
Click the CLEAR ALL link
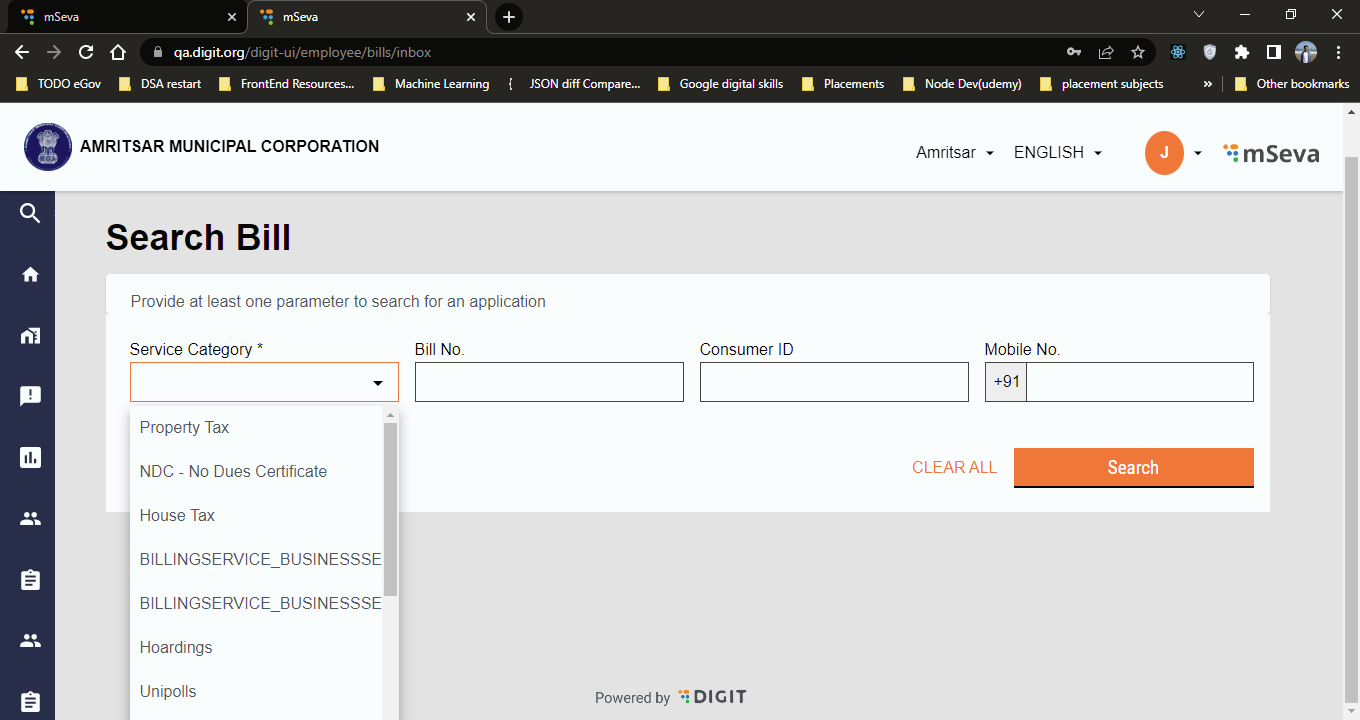954,467
